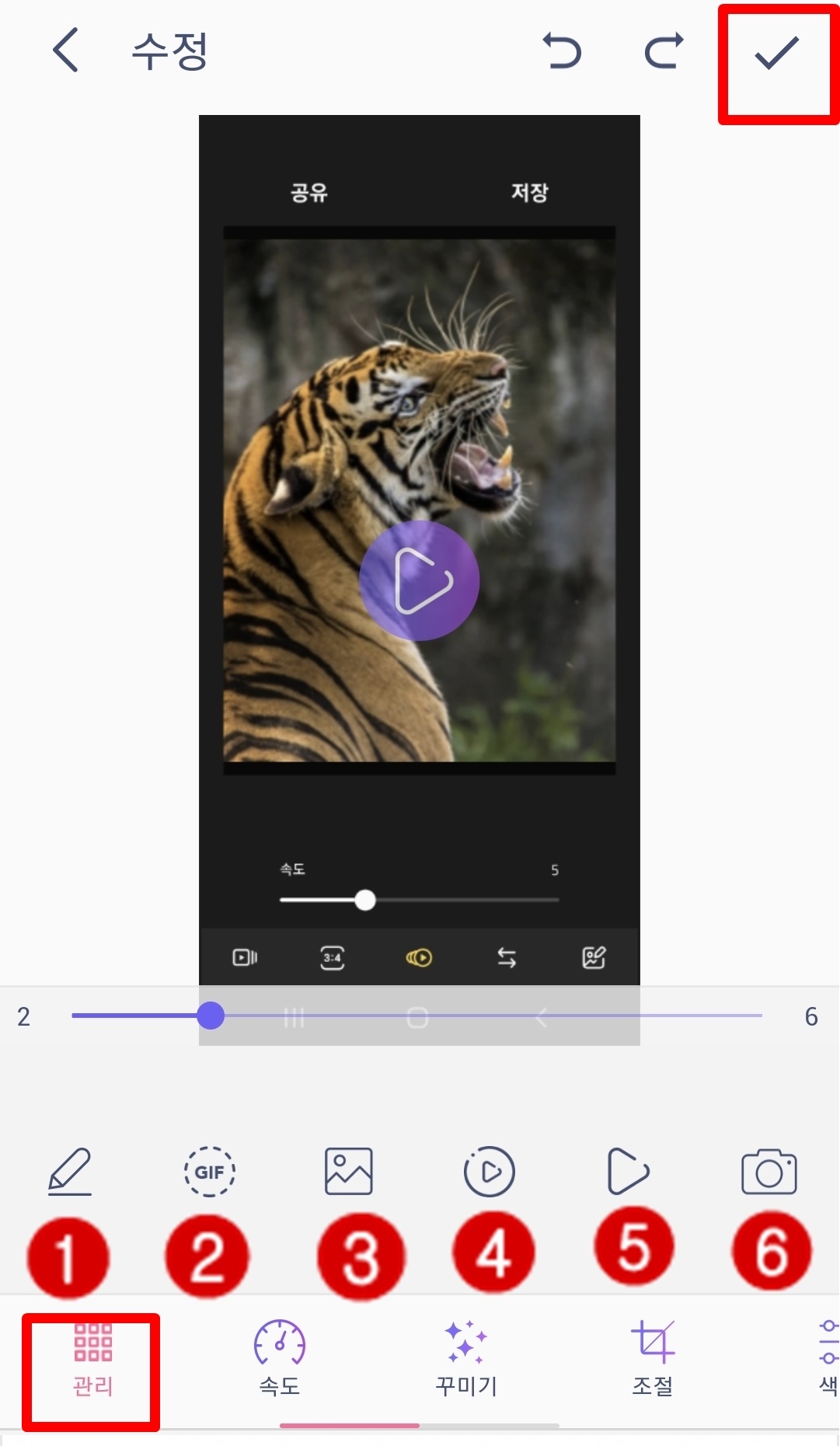Tap the circled play icon

point(489,1172)
